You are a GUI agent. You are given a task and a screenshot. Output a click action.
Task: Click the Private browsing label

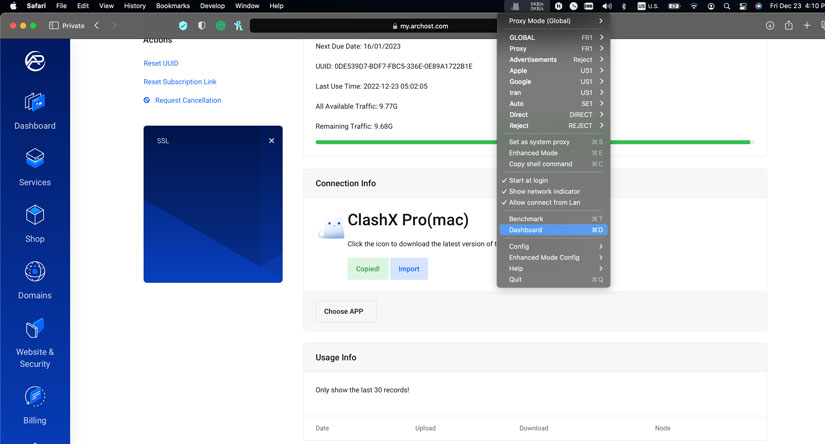[73, 25]
